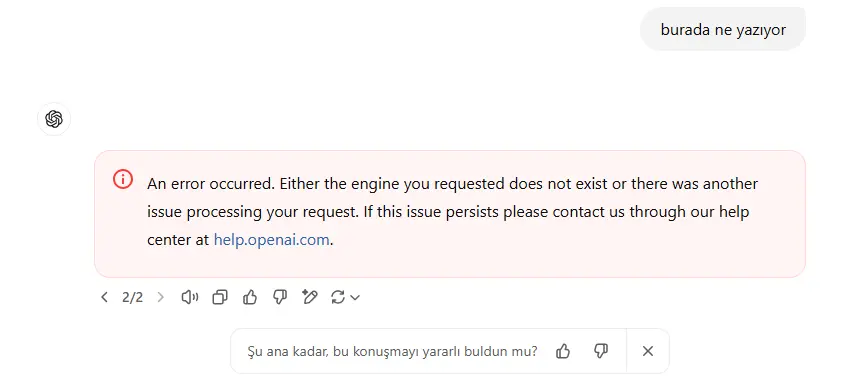Click the ChatGPT logo avatar
Image resolution: width=867 pixels, height=379 pixels.
coord(54,119)
